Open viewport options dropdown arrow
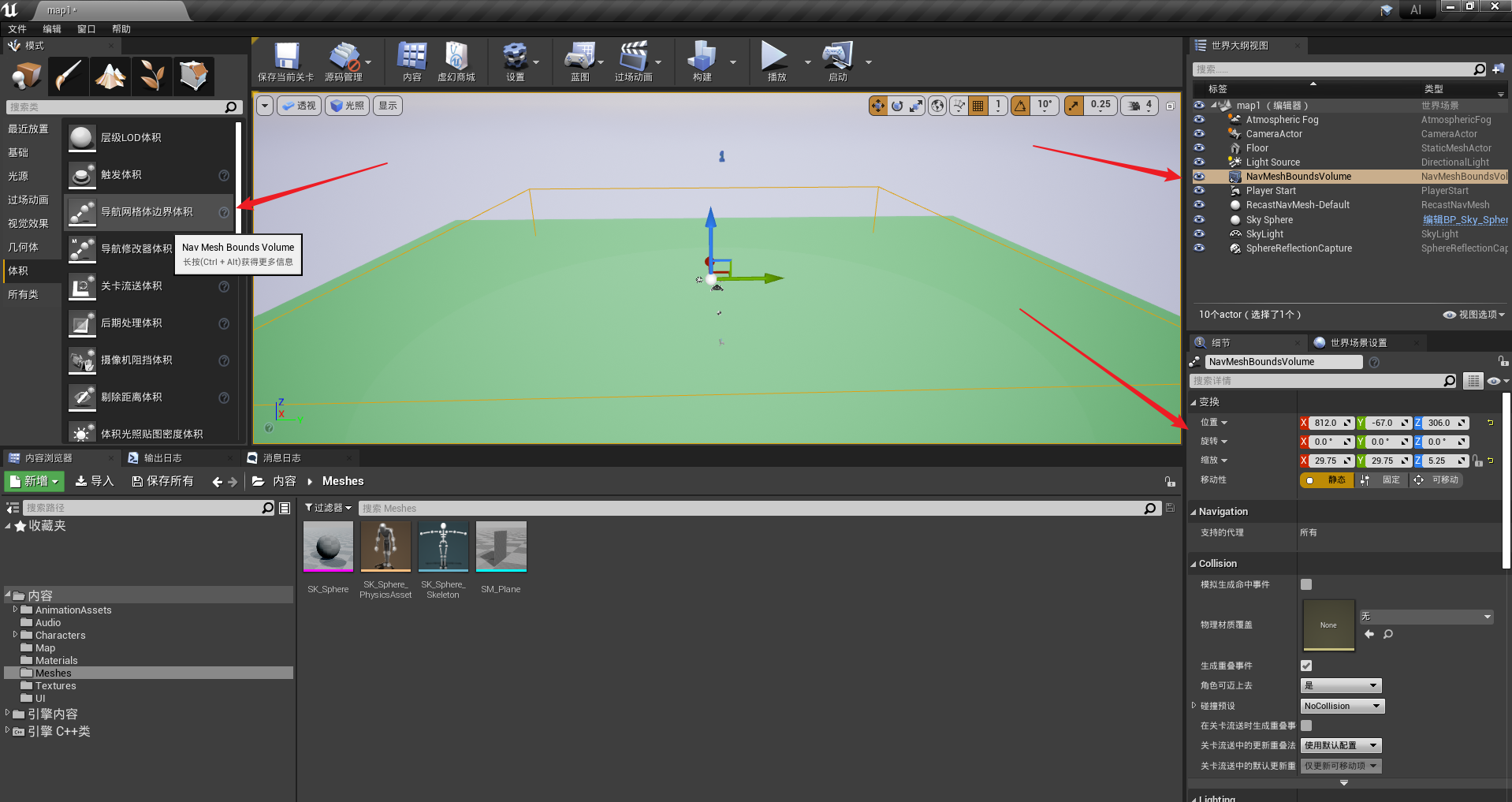Screen dimensions: 1512x802 264,106
